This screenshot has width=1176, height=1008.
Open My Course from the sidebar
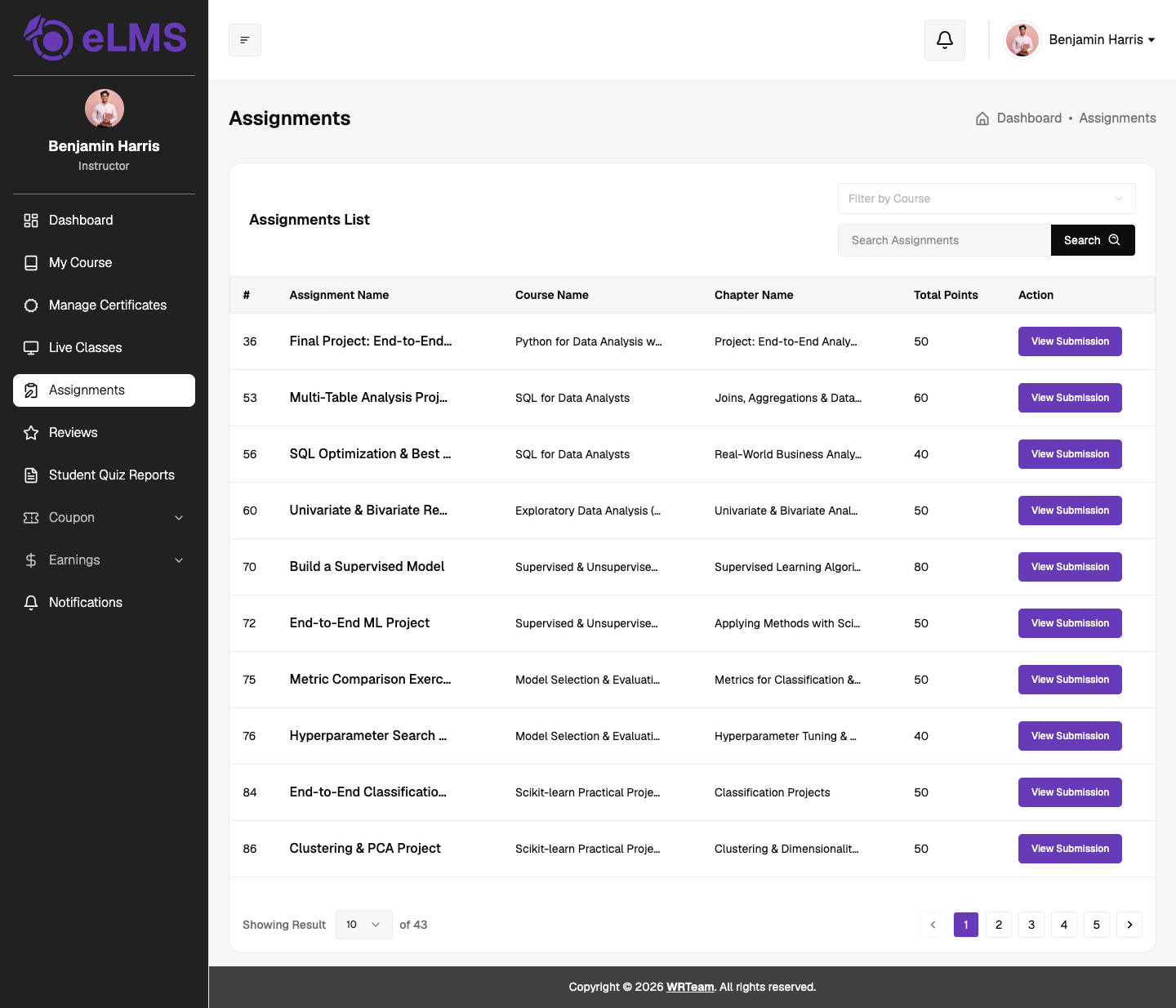click(x=104, y=263)
